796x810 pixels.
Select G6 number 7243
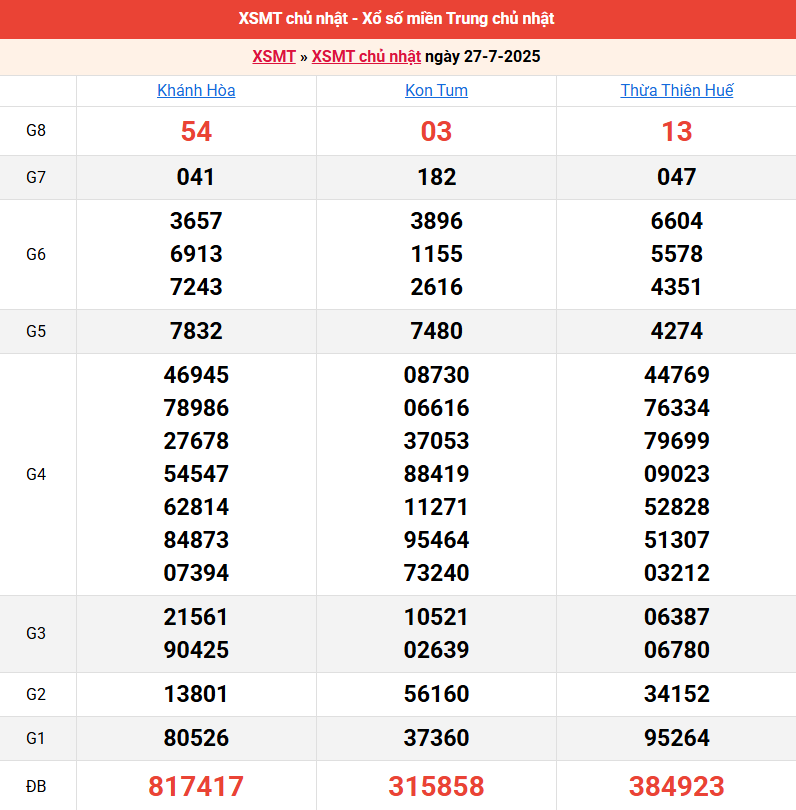click(196, 287)
